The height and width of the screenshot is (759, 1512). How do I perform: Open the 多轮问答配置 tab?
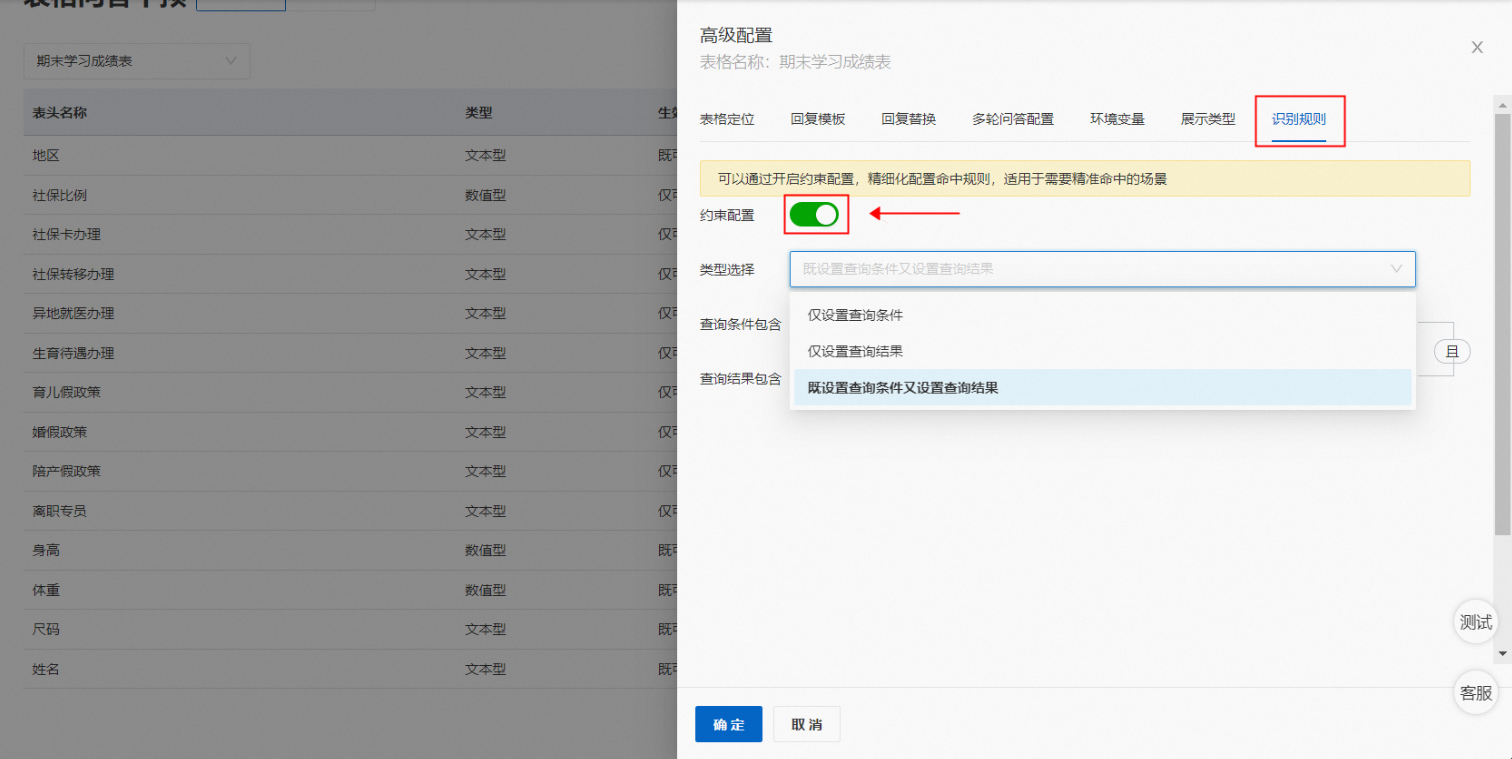[x=1013, y=119]
